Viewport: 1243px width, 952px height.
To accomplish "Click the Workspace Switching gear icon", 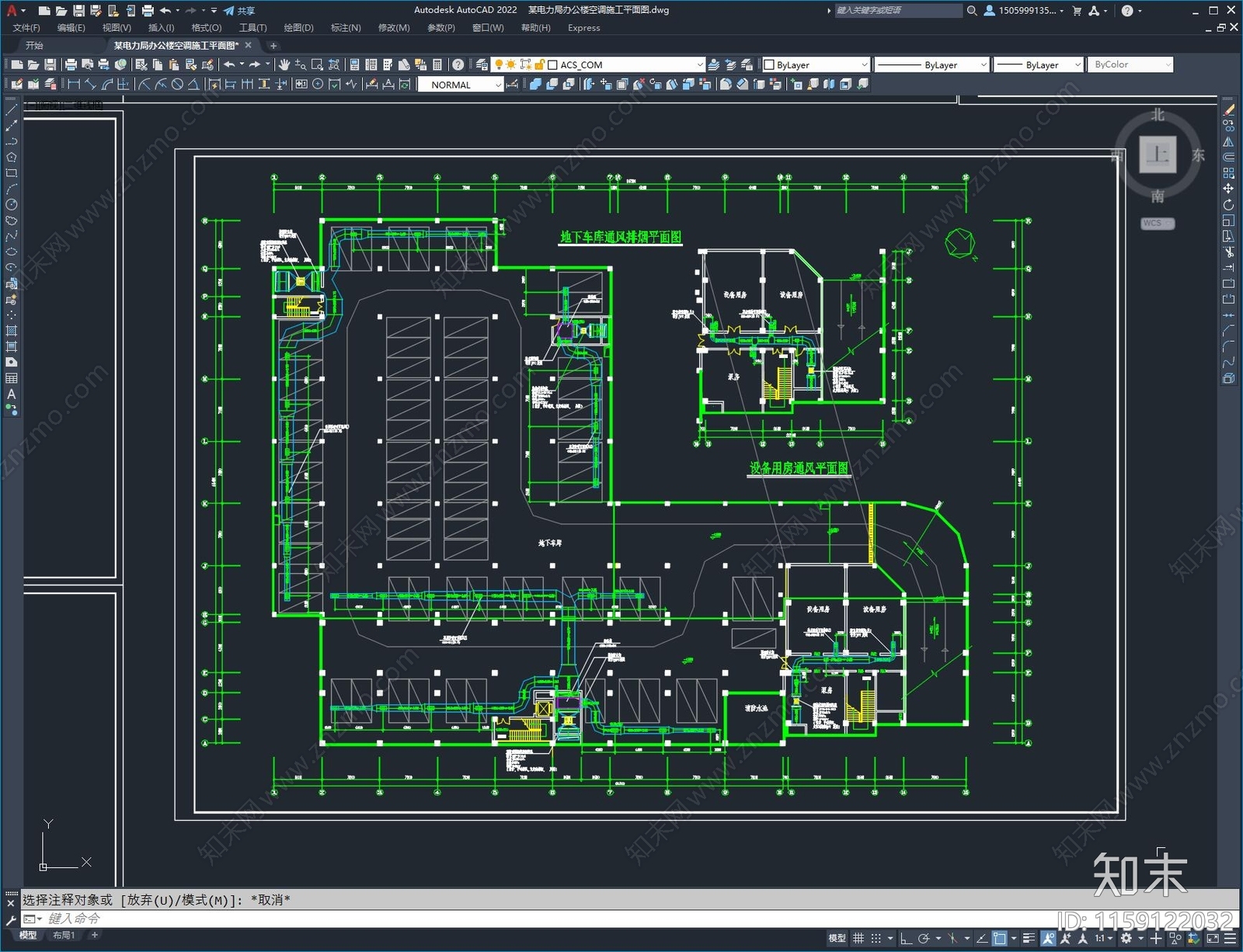I will [1126, 938].
